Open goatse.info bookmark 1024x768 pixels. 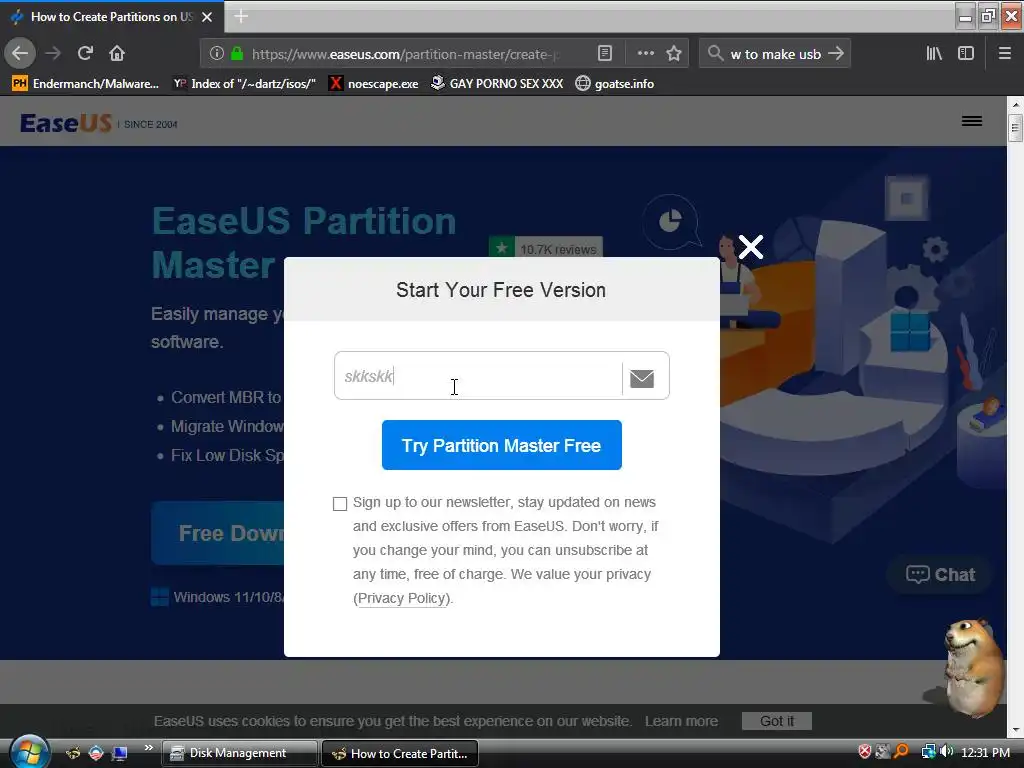click(615, 84)
